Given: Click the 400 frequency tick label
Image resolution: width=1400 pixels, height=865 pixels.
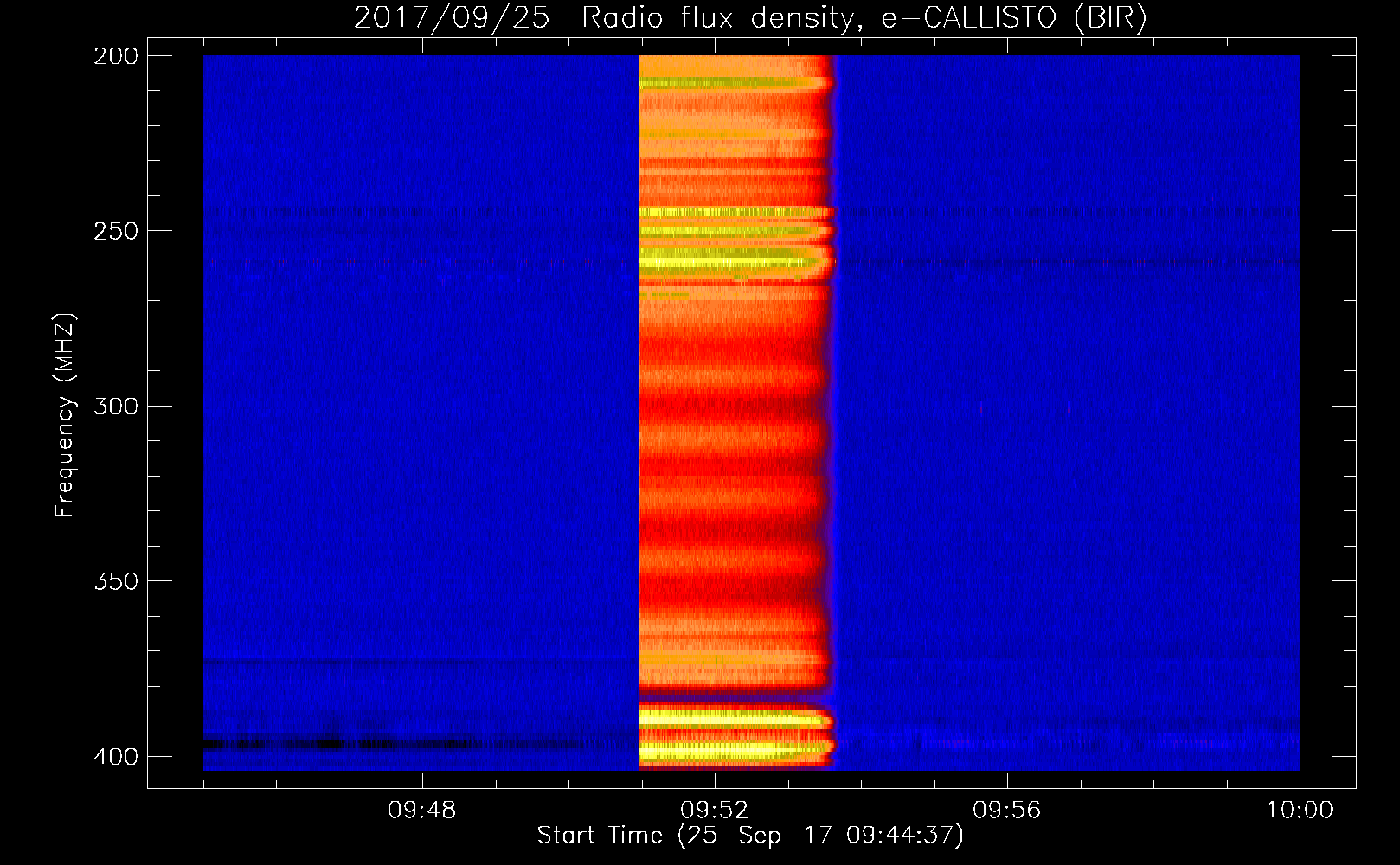Looking at the screenshot, I should [116, 757].
